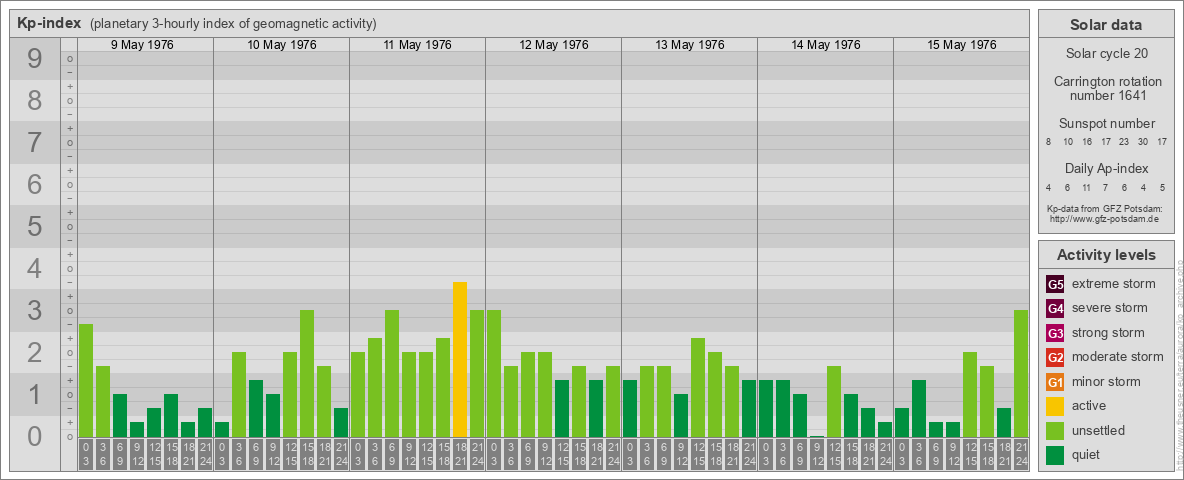Select the 13 May 1976 date header

(x=689, y=45)
